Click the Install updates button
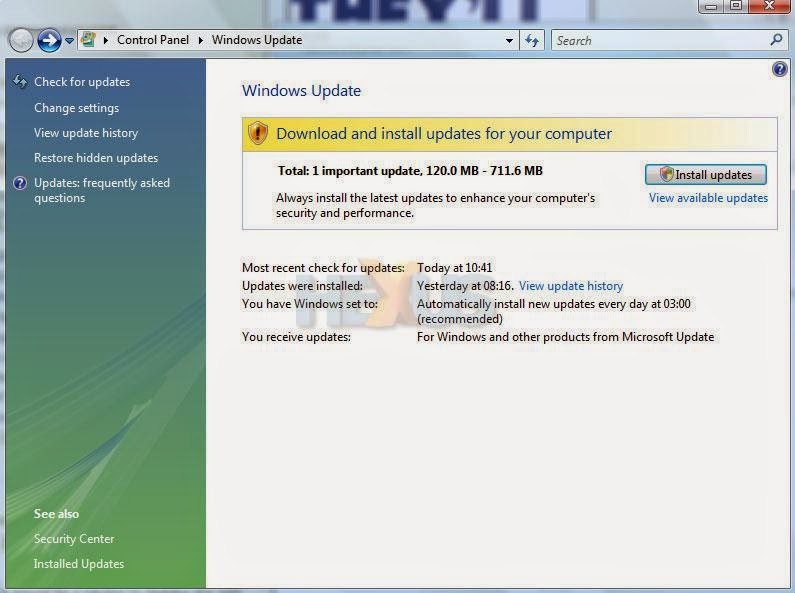 (x=706, y=174)
